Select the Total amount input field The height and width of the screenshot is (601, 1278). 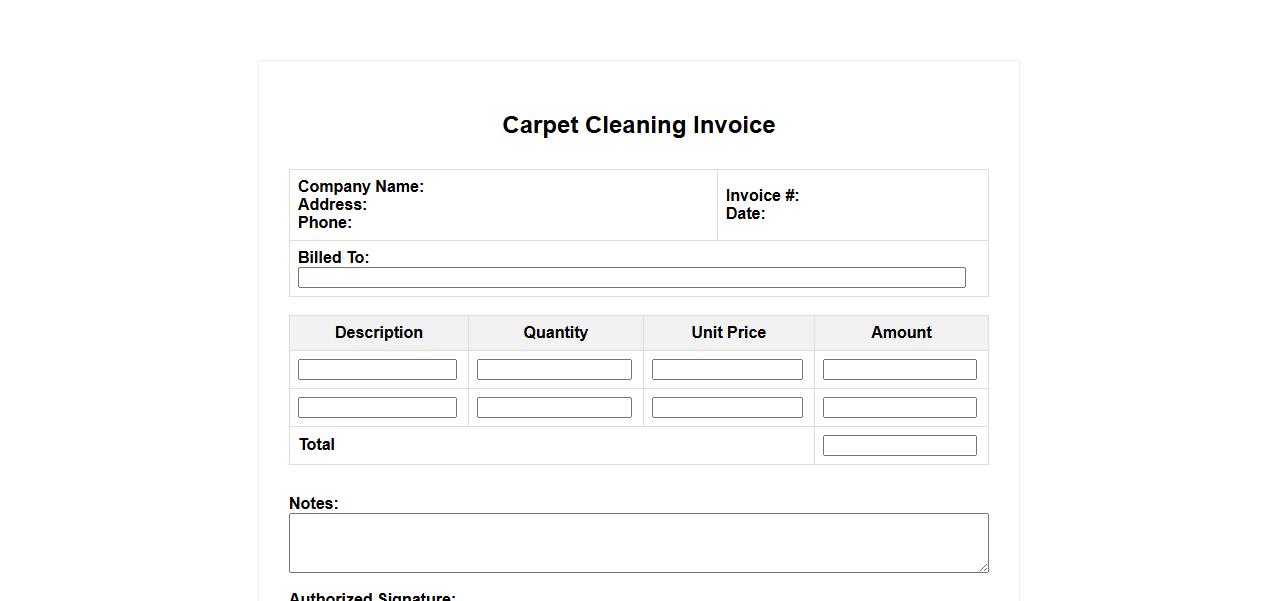(x=899, y=445)
